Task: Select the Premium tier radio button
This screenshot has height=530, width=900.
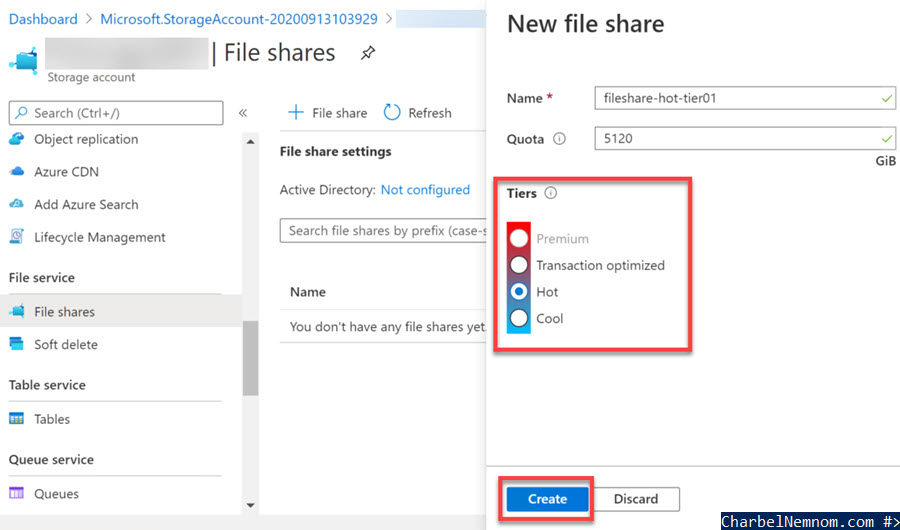Action: [519, 238]
